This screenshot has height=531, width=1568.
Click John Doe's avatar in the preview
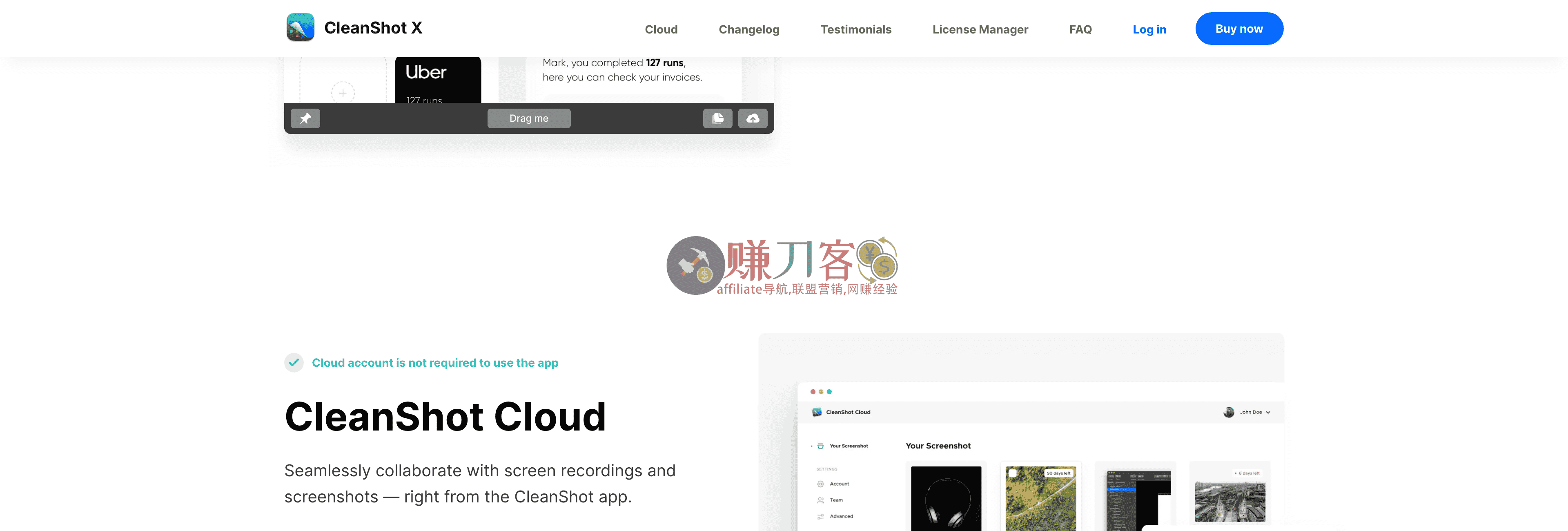pyautogui.click(x=1229, y=412)
